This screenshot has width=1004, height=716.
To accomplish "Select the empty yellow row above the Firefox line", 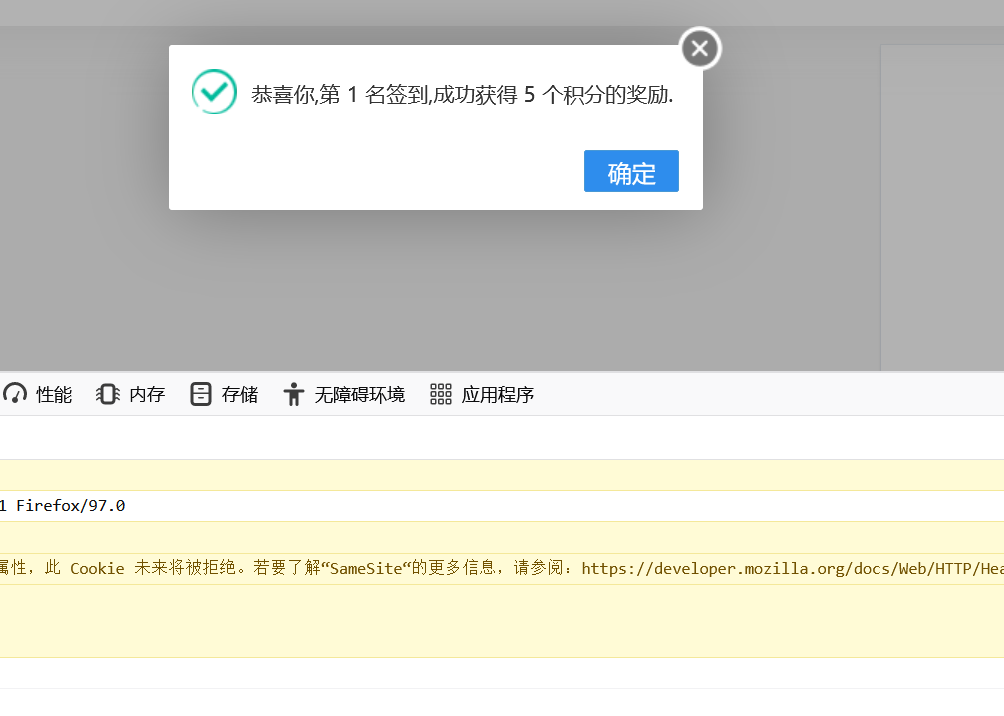I will point(500,475).
